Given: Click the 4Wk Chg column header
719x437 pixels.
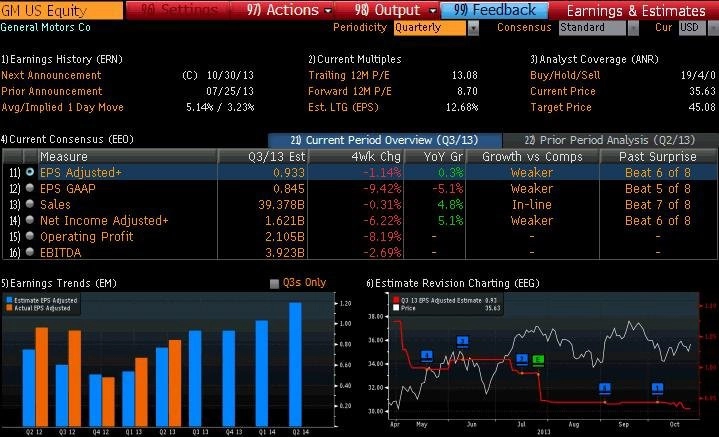Looking at the screenshot, I should click(356, 156).
